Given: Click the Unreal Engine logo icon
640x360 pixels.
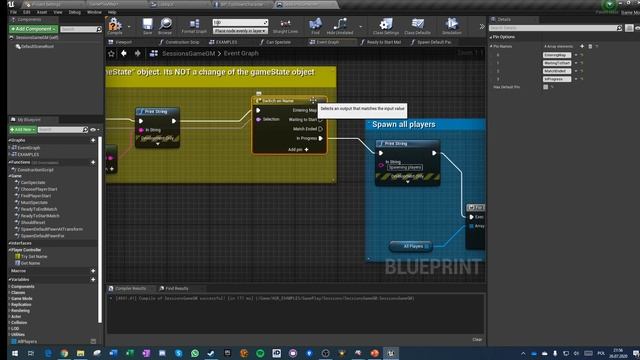Looking at the screenshot, I should pyautogui.click(x=11, y=4).
